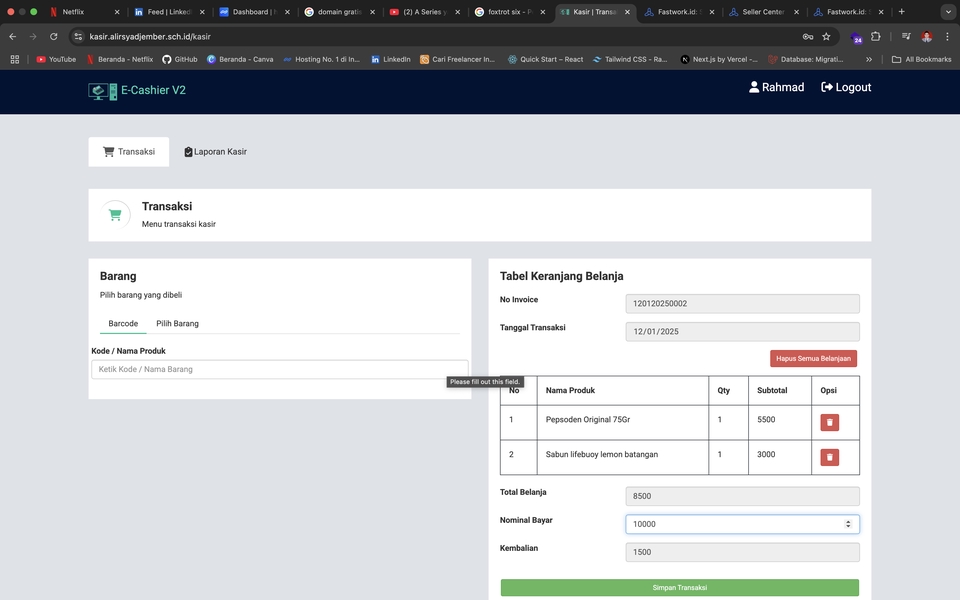Click the Nama Produk column header
This screenshot has width=960, height=600.
point(570,391)
